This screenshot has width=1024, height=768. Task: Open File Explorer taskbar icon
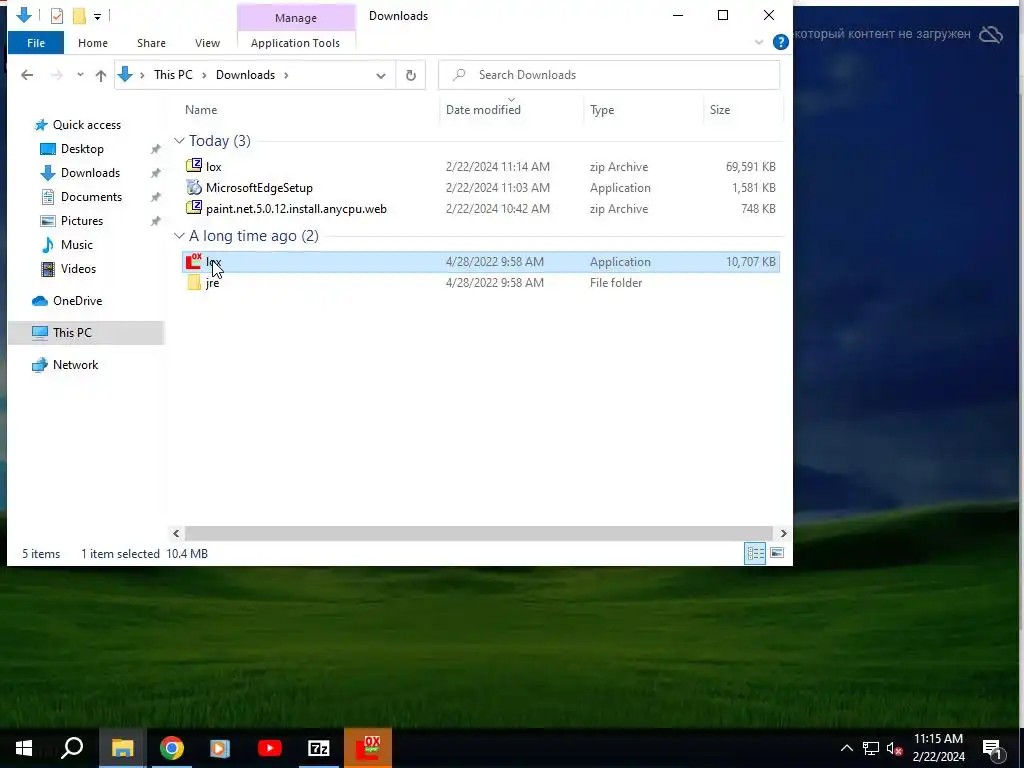[x=122, y=748]
